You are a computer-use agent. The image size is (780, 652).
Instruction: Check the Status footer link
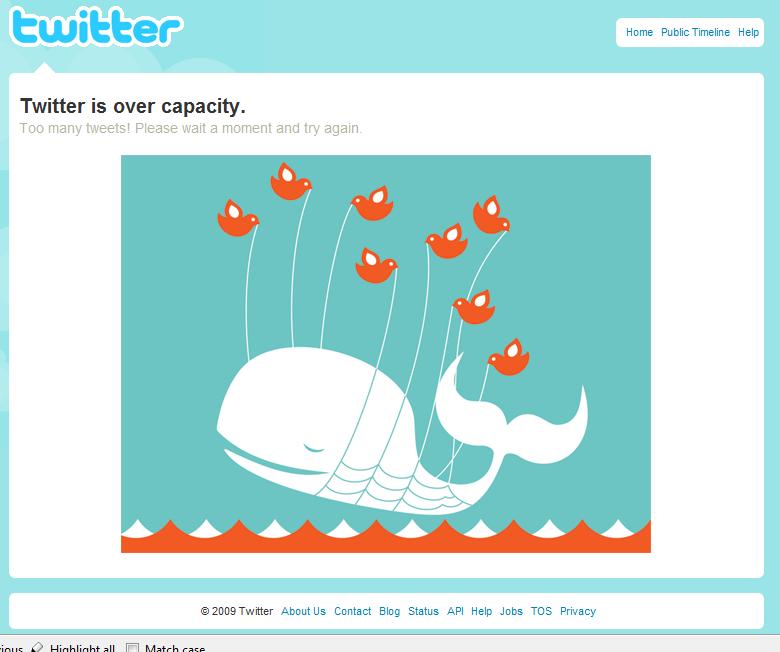[x=423, y=611]
